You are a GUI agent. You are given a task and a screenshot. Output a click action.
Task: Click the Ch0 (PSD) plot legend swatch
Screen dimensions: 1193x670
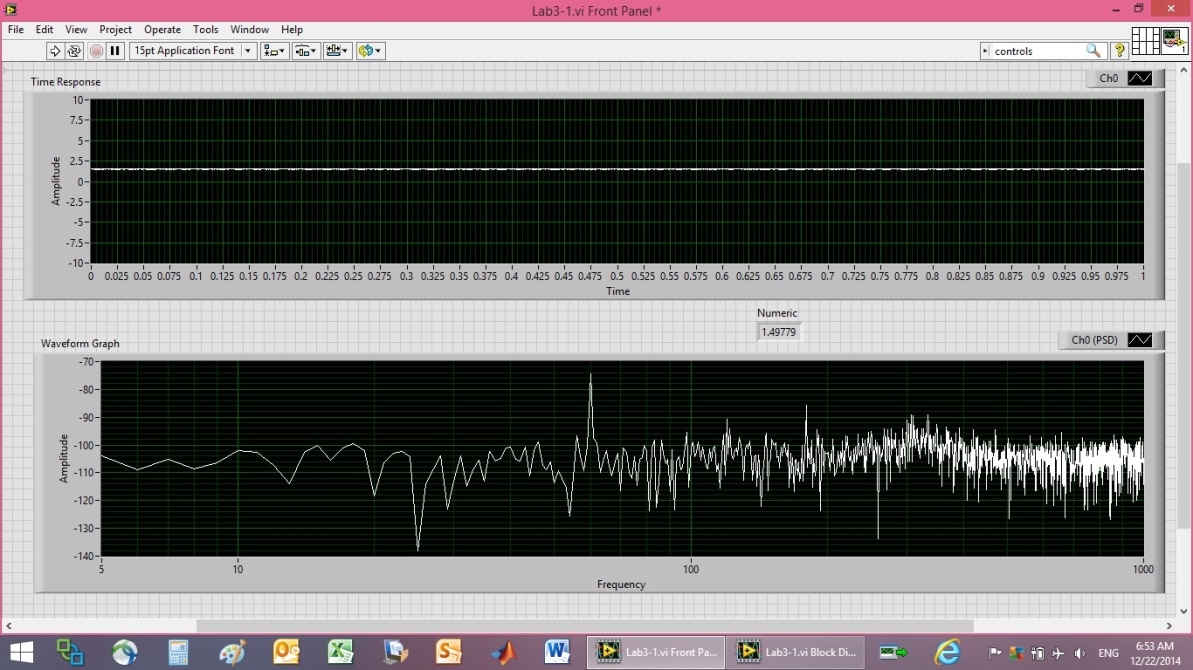[1140, 340]
